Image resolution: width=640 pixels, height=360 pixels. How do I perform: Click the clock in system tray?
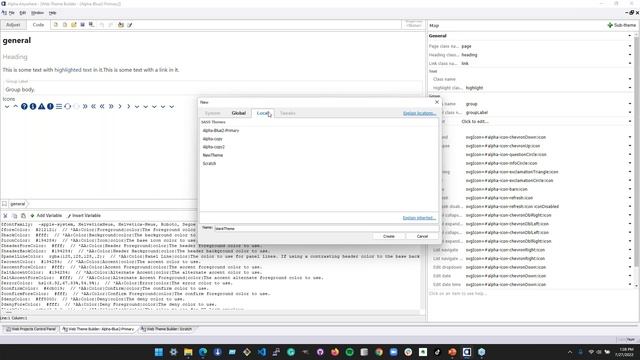[624, 352]
